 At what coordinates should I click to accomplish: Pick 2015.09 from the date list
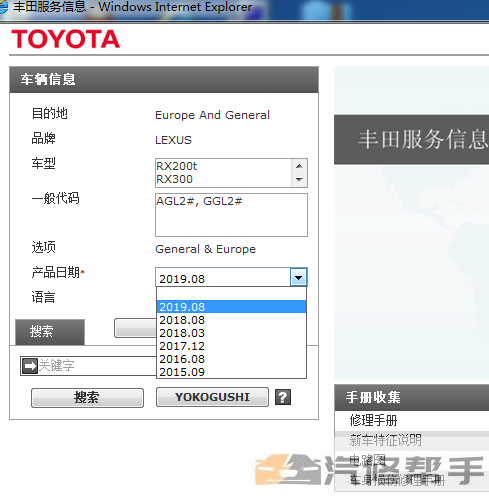click(x=231, y=372)
